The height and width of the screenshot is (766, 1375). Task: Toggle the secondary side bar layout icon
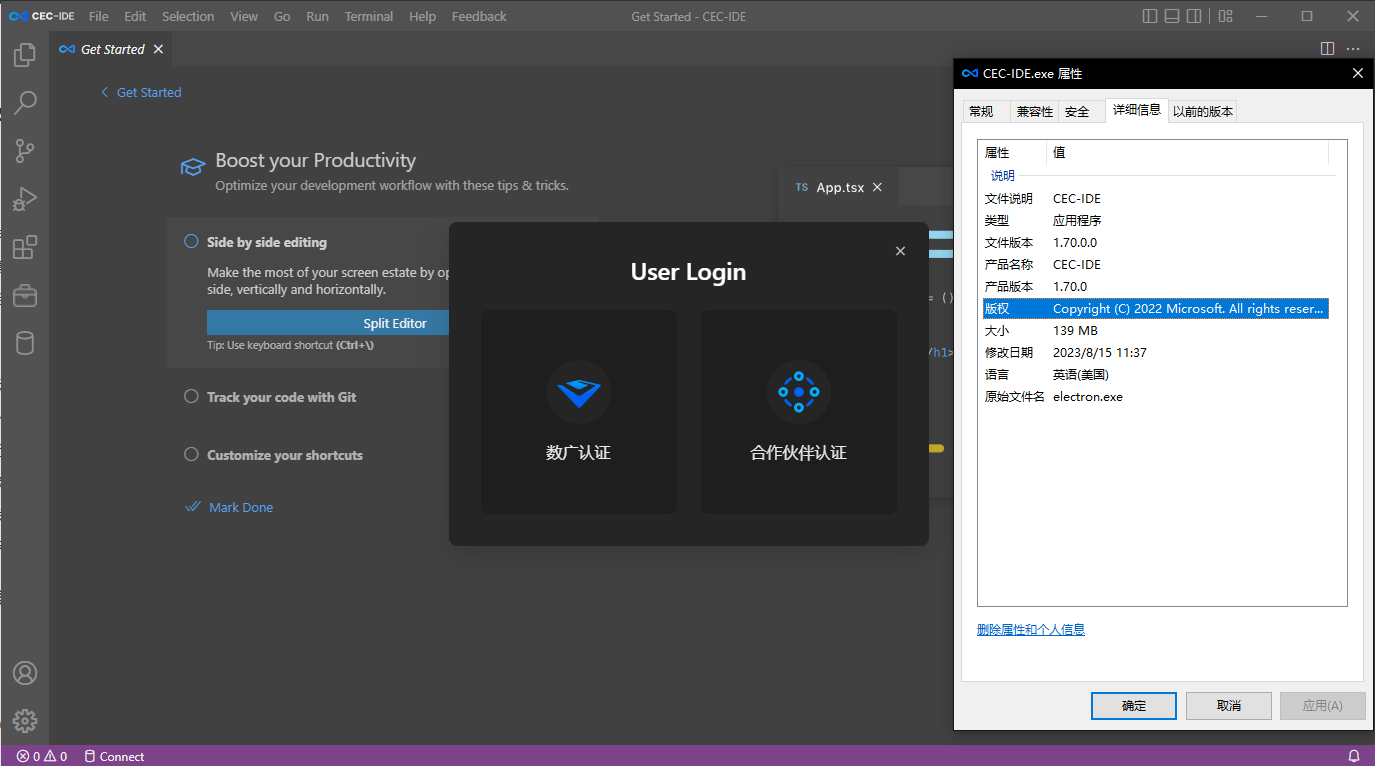1194,16
